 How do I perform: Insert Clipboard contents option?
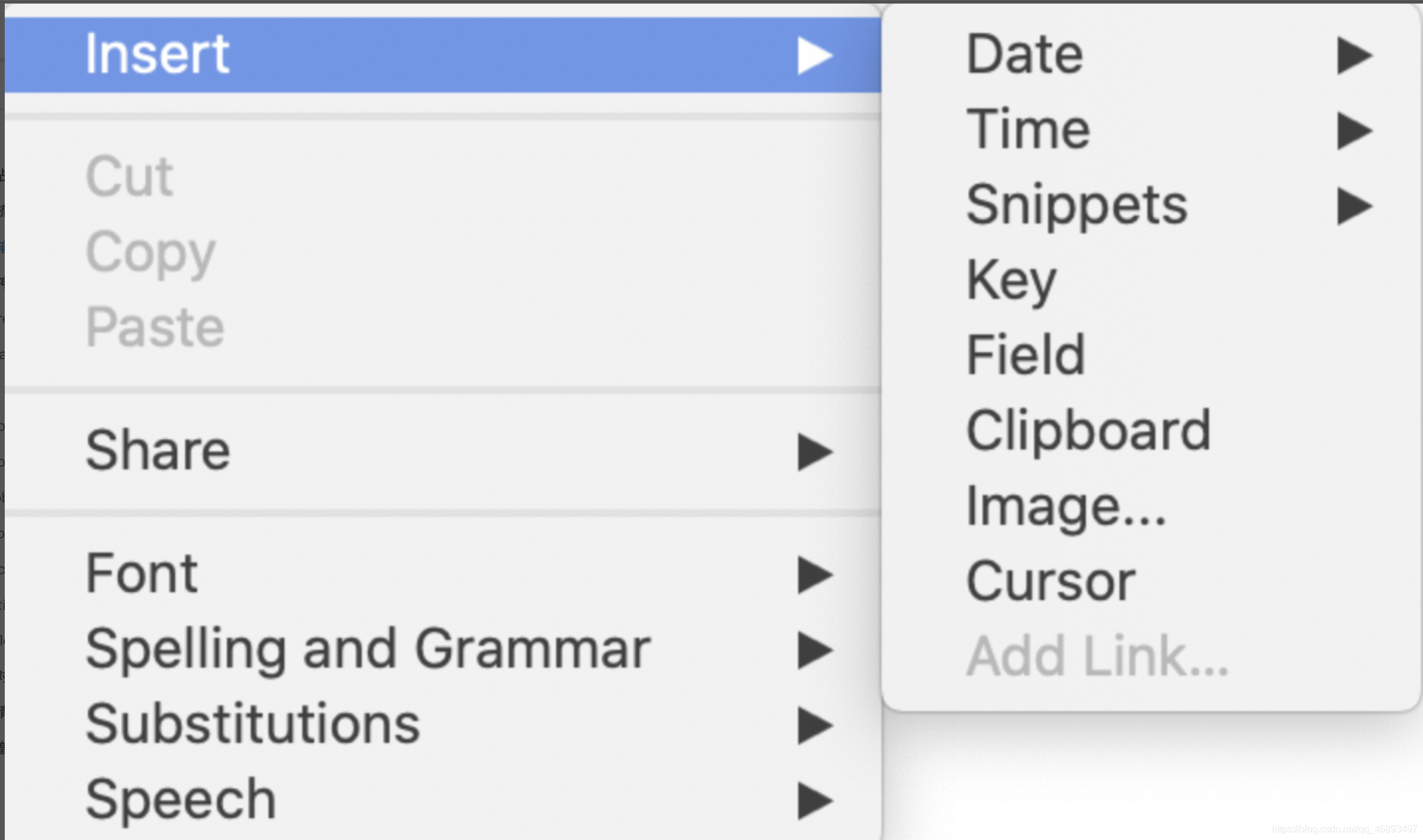pos(1088,431)
